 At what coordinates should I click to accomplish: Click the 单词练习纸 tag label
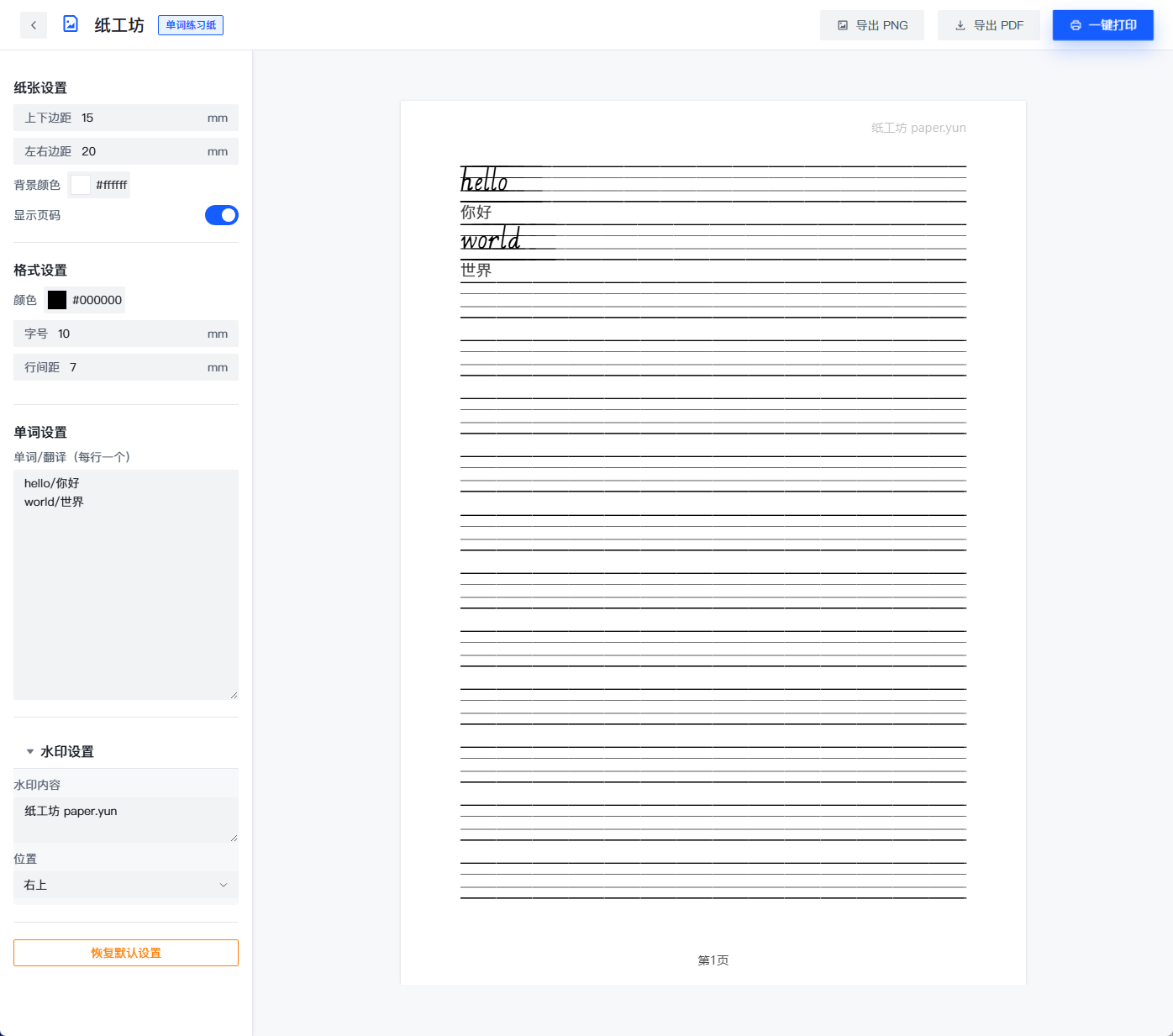click(x=191, y=25)
